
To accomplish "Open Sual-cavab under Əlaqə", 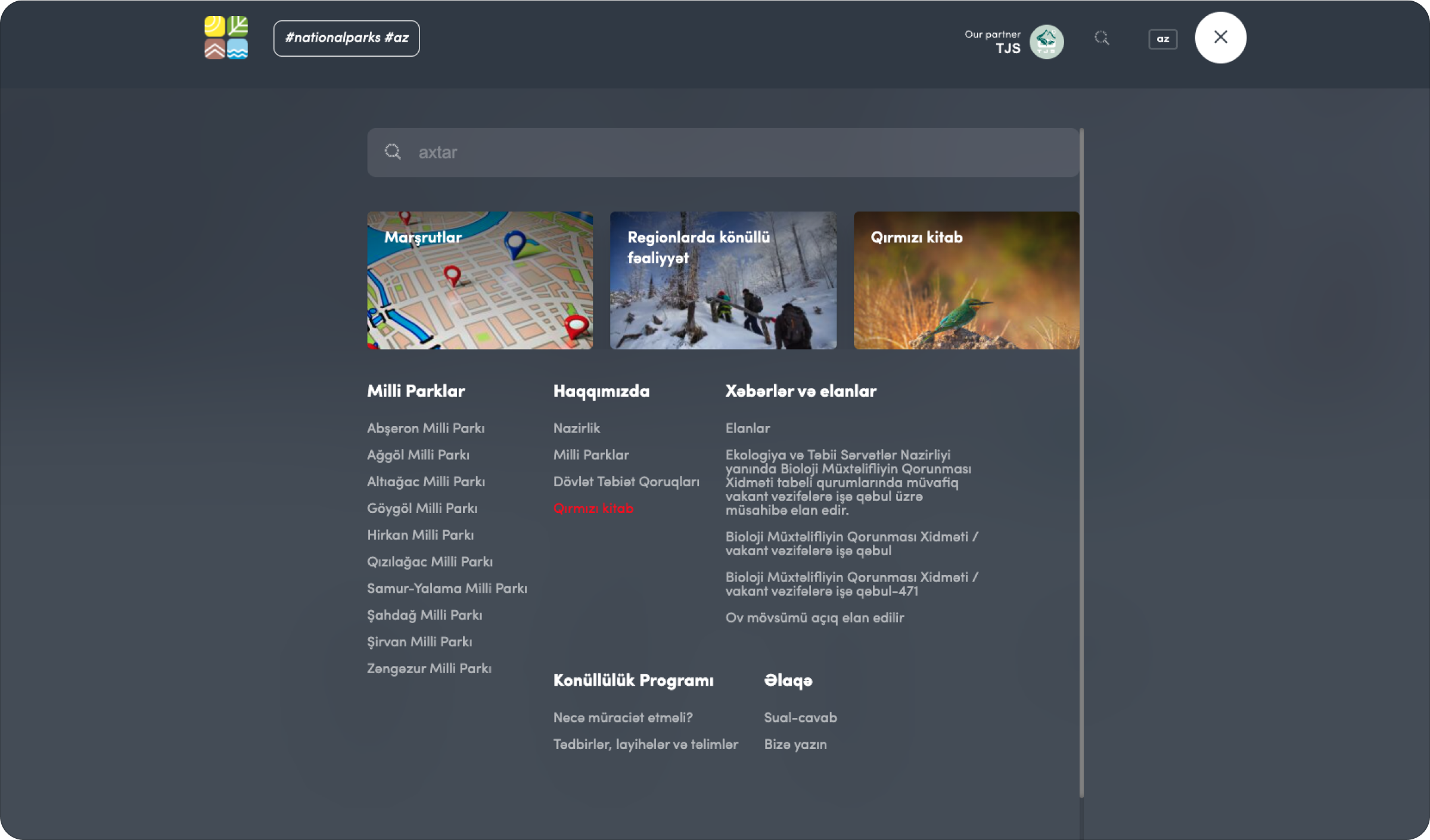I will [x=800, y=718].
